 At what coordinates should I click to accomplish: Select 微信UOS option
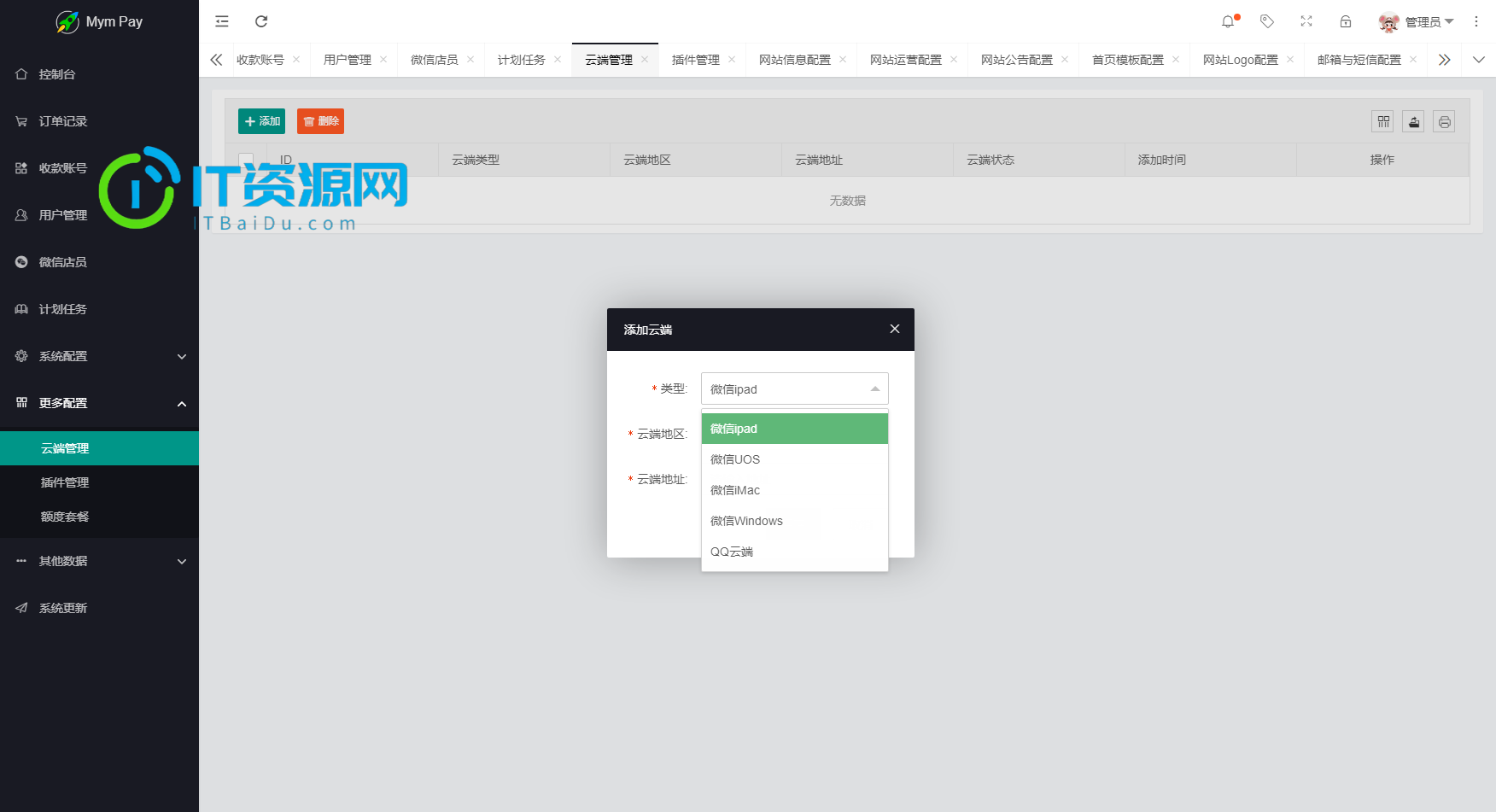click(x=795, y=459)
